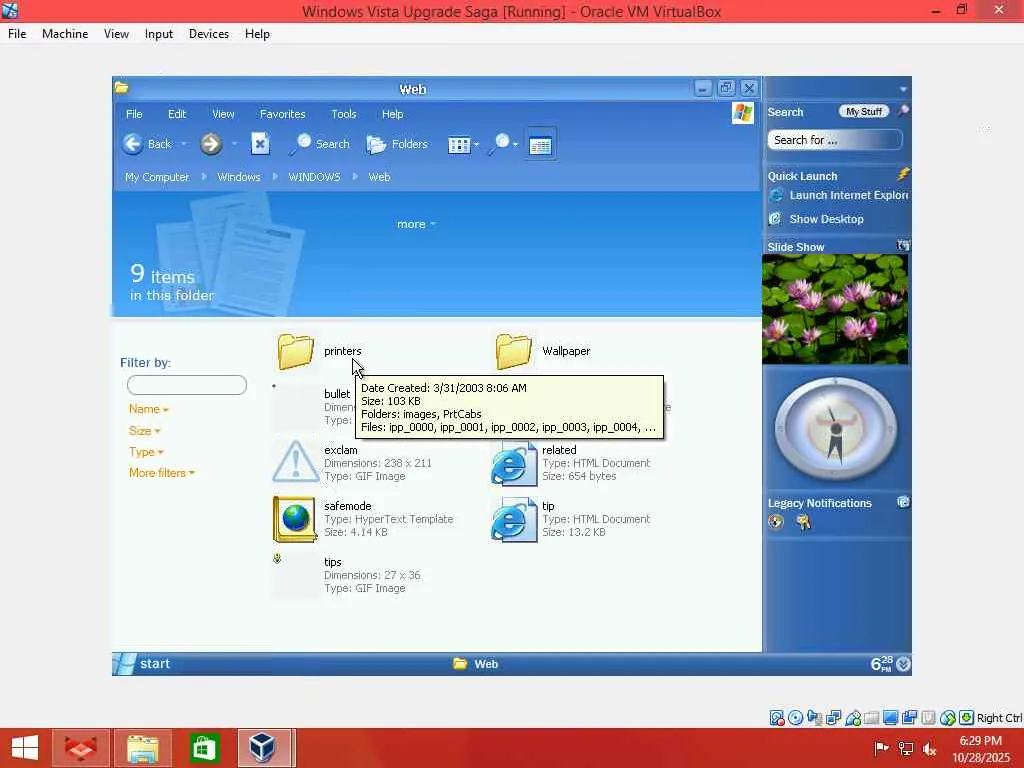Click the keys notification icon
This screenshot has height=768, width=1024.
tap(803, 522)
